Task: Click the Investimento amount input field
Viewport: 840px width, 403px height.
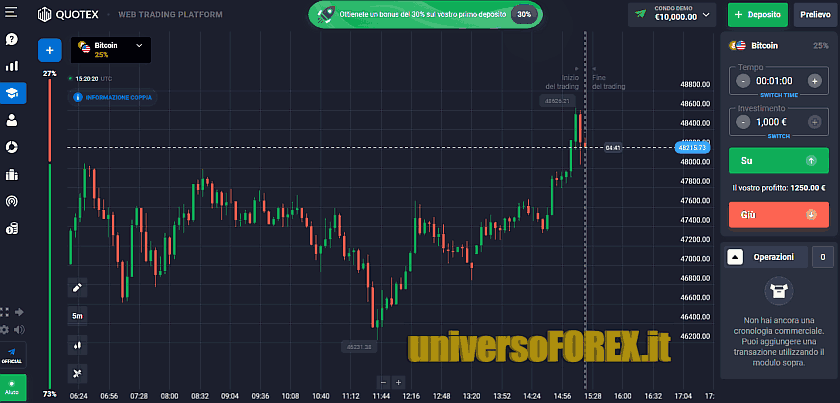Action: click(x=777, y=121)
